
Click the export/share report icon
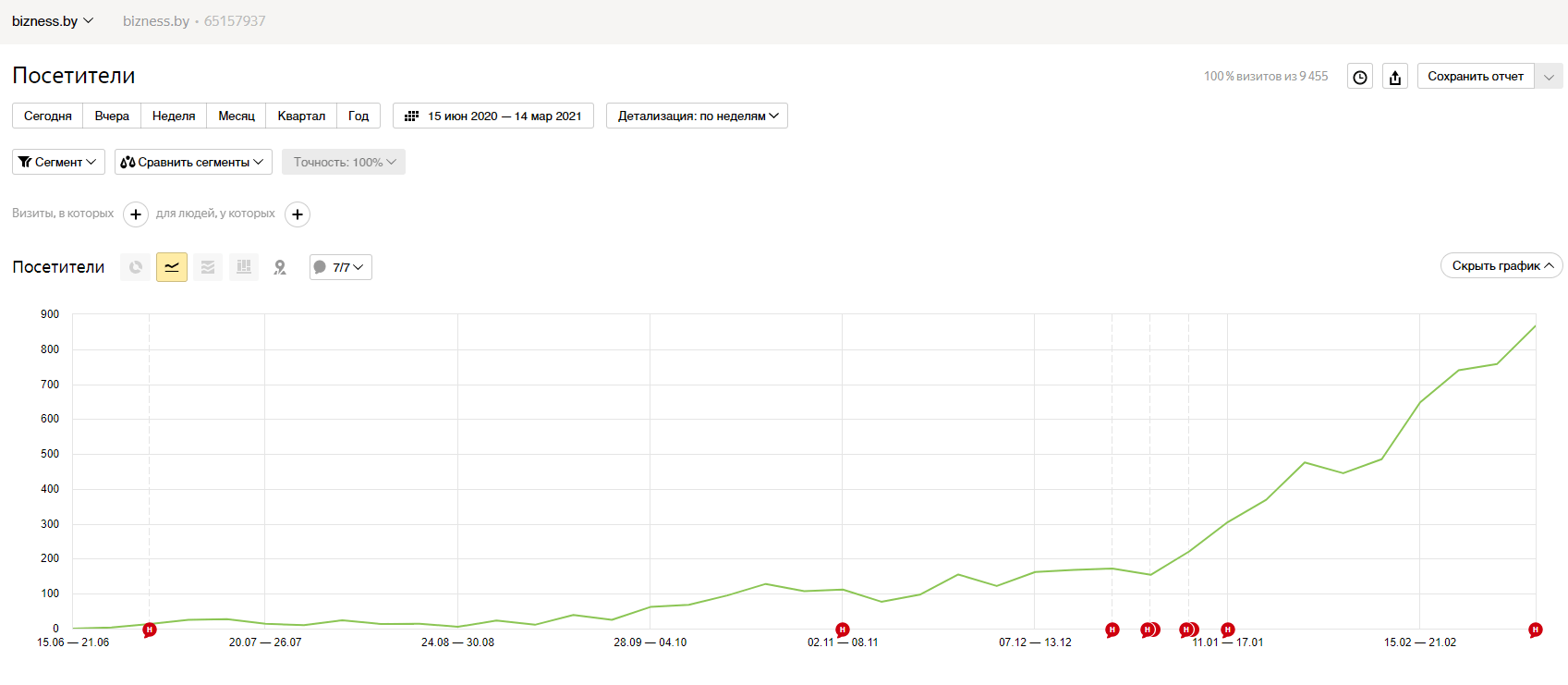[x=1395, y=77]
